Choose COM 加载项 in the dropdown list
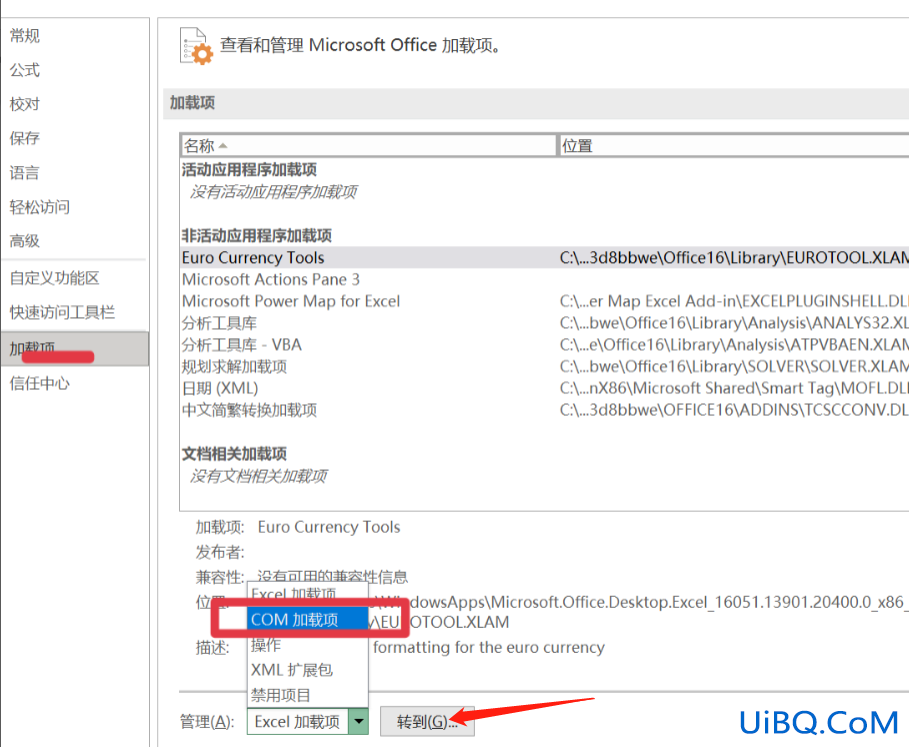 (x=308, y=620)
